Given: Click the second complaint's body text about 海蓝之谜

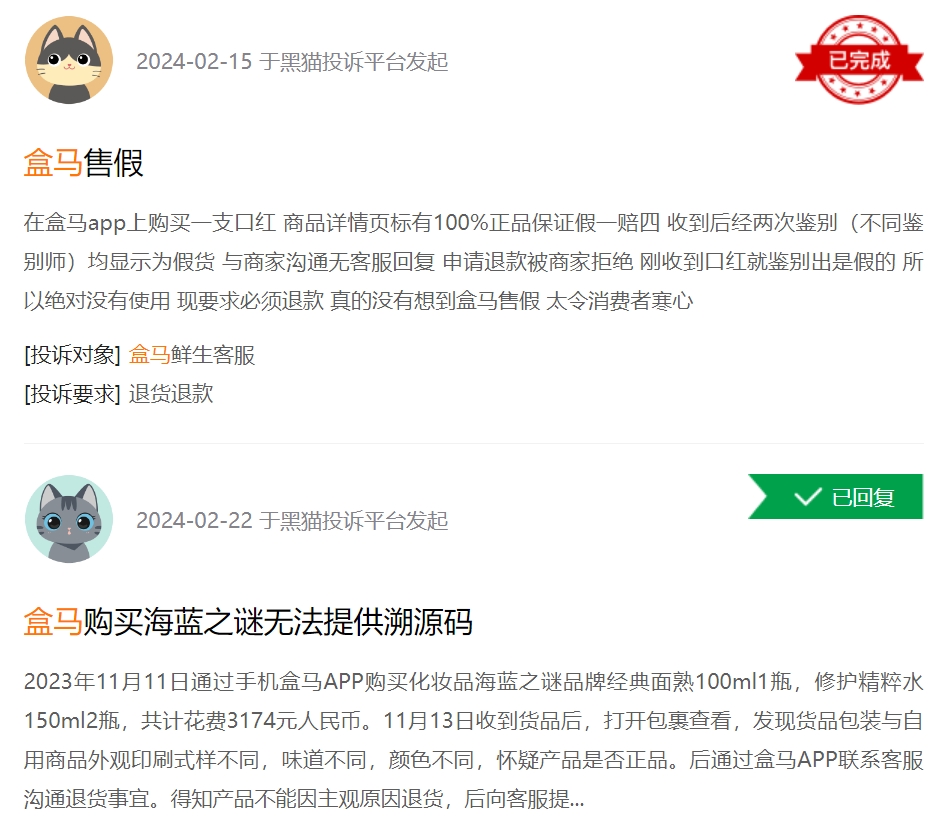Looking at the screenshot, I should click(x=474, y=740).
